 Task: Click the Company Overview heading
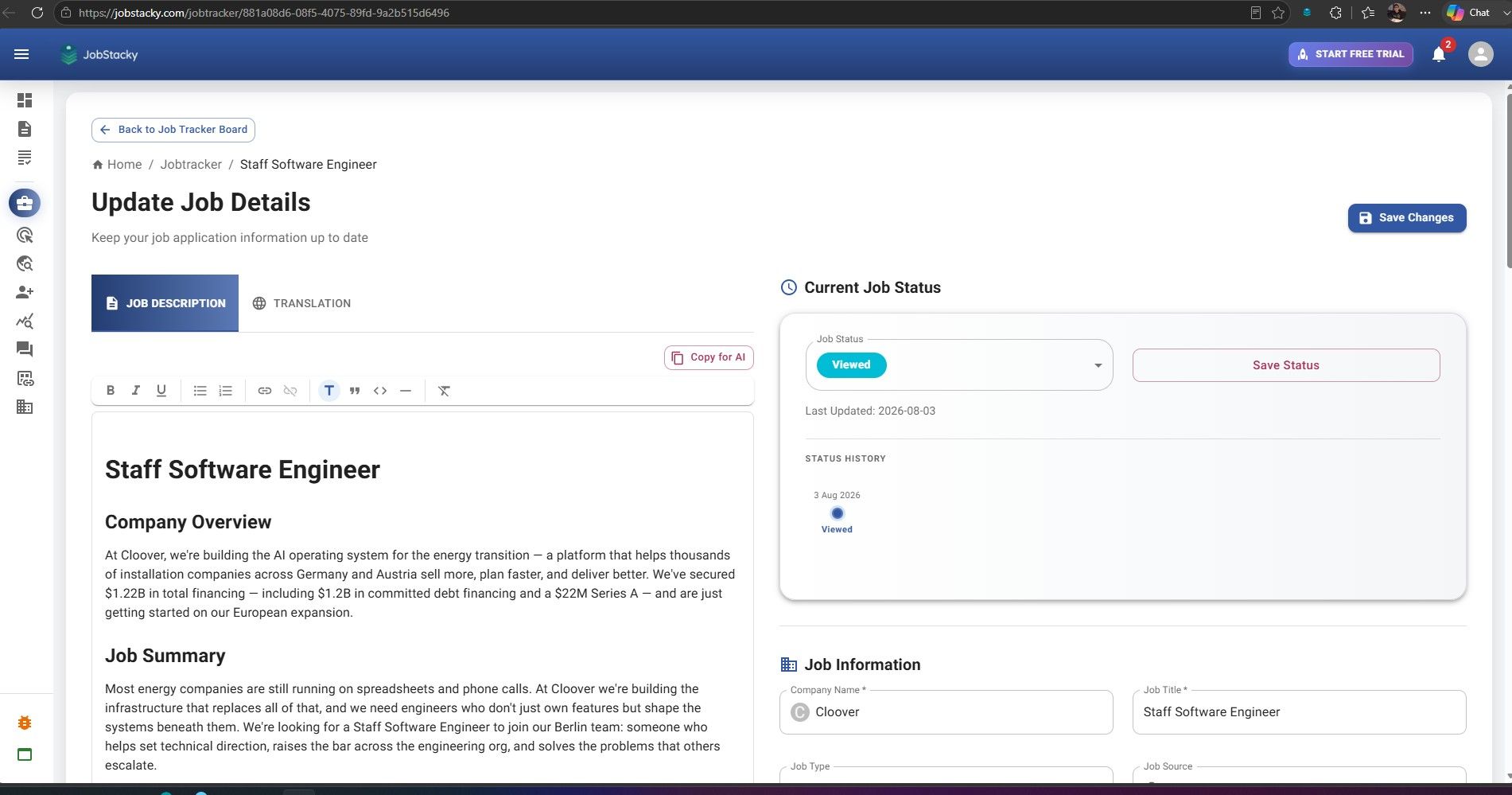point(188,522)
